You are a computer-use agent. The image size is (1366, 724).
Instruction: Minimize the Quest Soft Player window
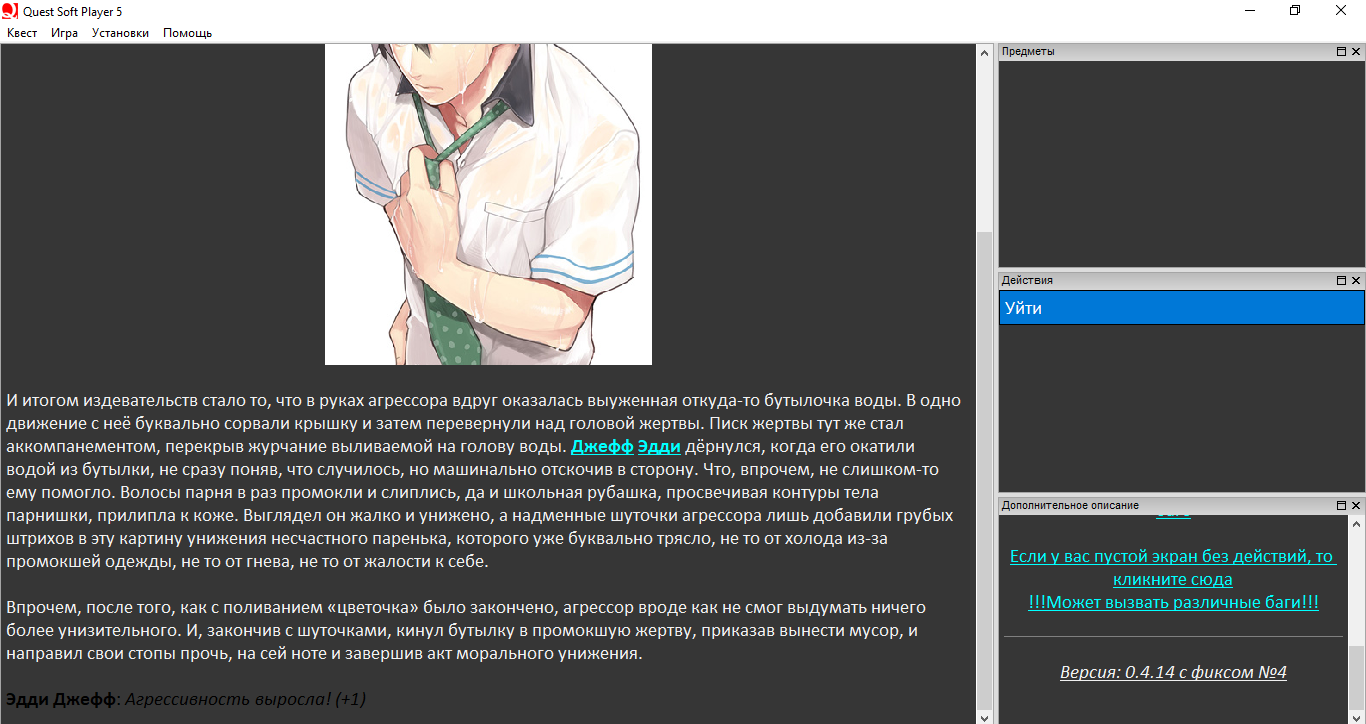tap(1250, 10)
